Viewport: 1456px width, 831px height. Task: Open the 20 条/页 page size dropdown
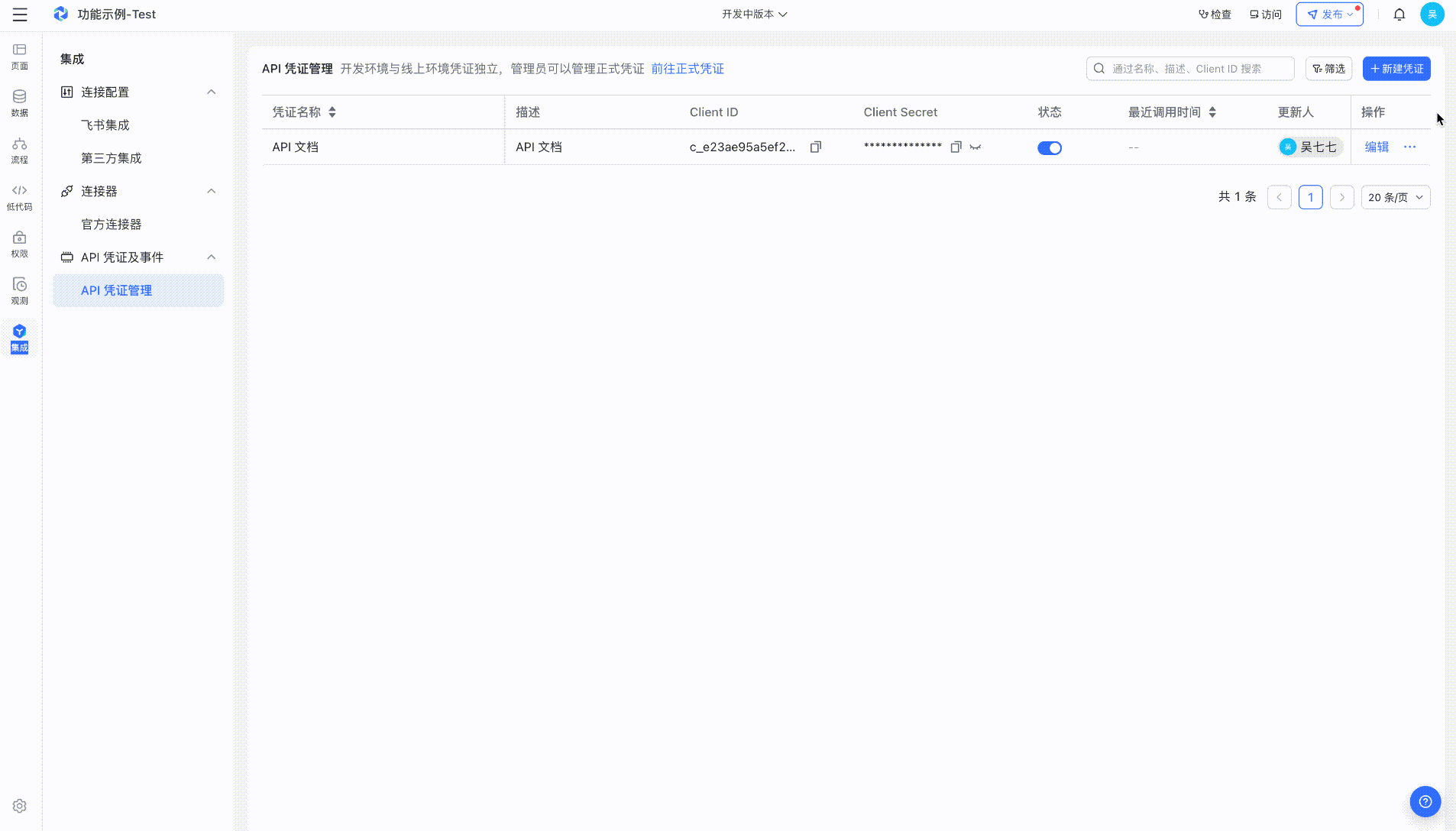(x=1395, y=196)
